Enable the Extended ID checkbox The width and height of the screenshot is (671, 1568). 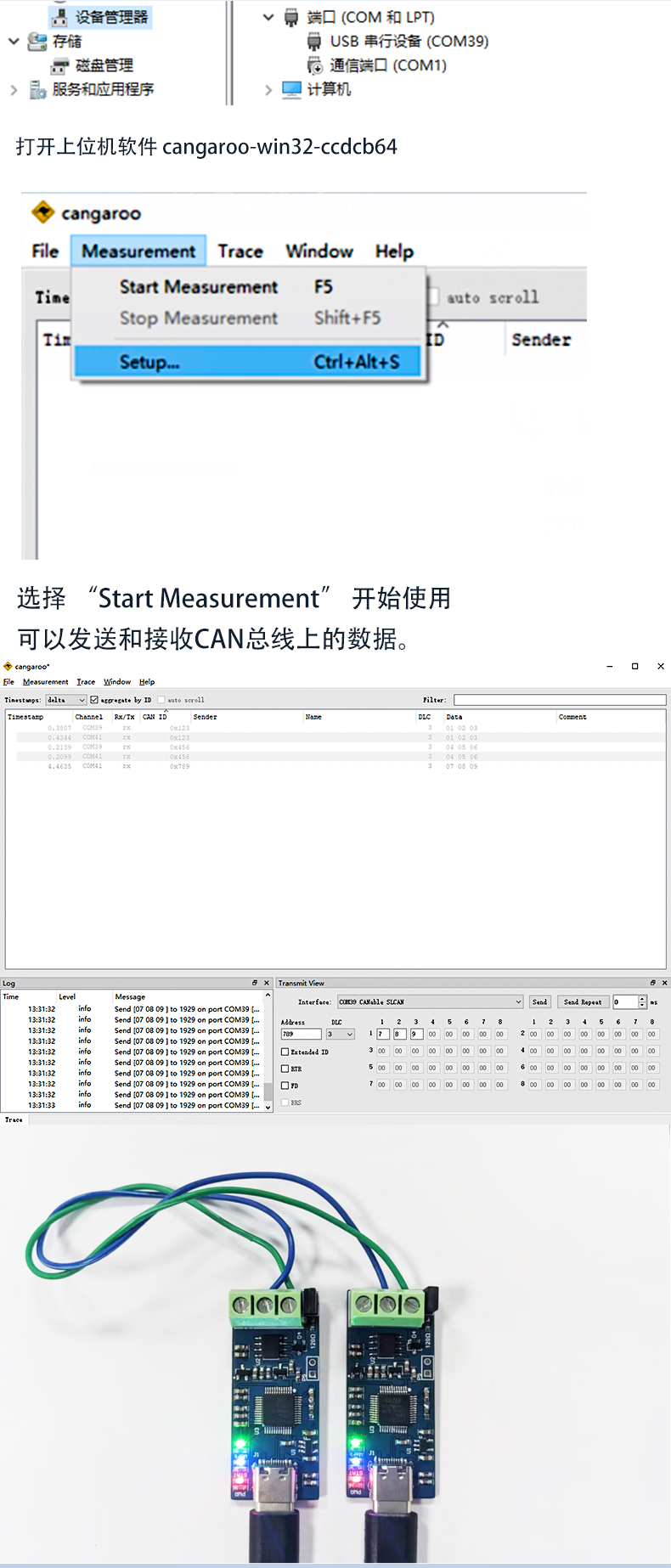[285, 1052]
